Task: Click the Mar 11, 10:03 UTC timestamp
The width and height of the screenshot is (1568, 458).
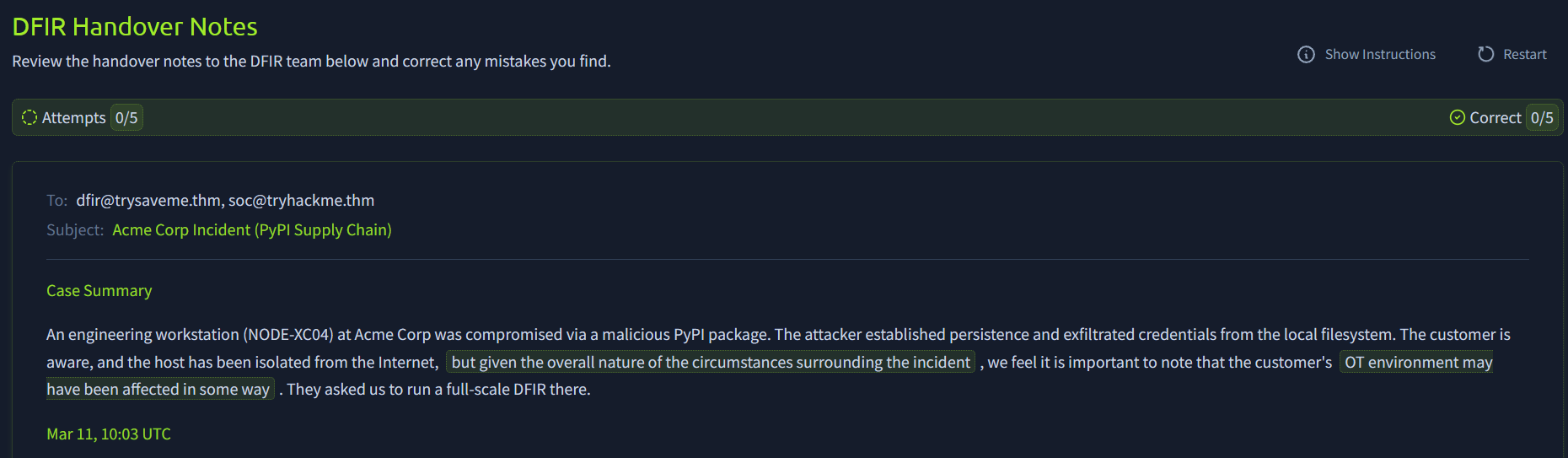Action: 108,434
